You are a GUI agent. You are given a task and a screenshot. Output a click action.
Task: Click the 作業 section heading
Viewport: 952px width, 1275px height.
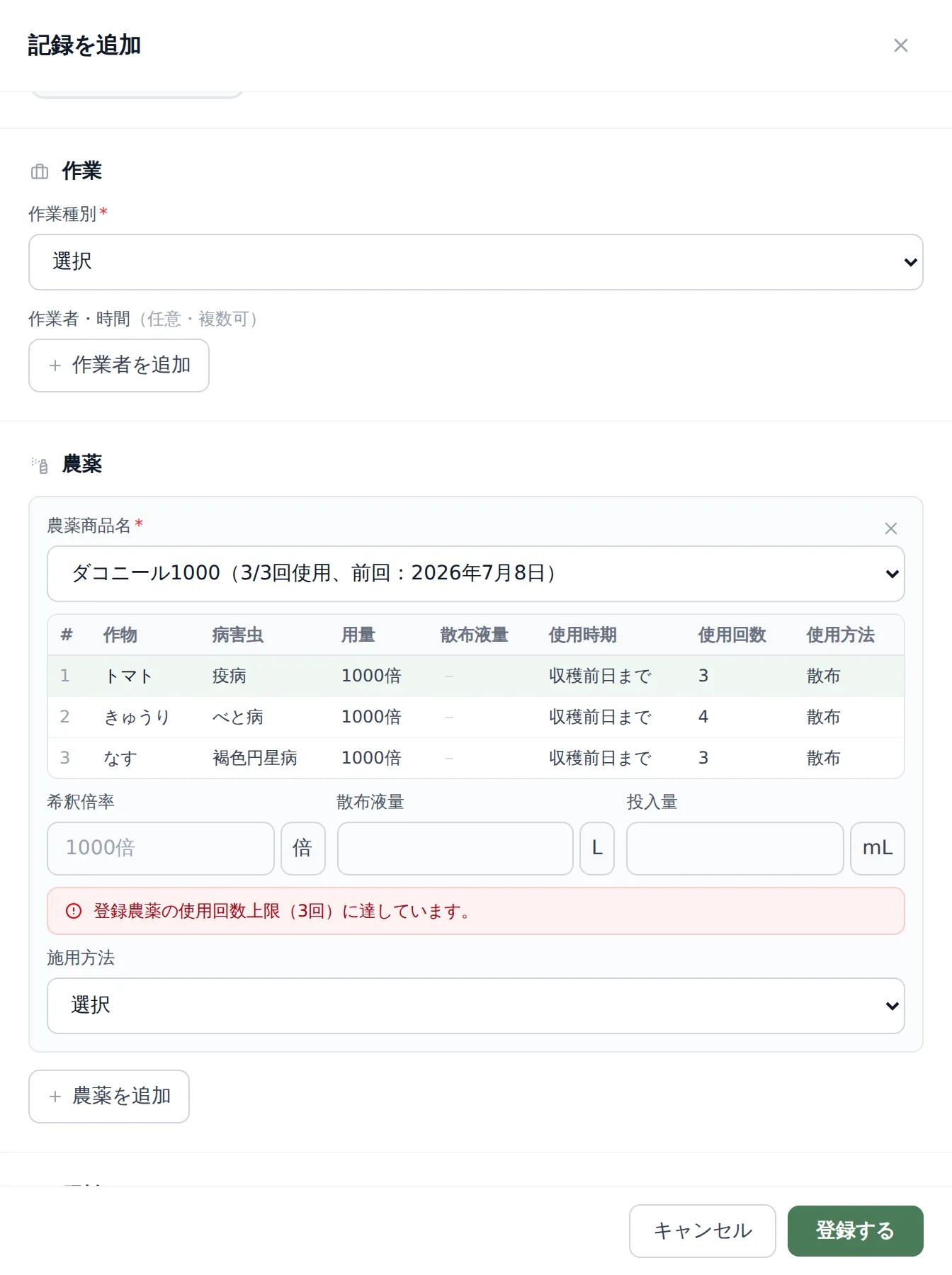click(82, 171)
